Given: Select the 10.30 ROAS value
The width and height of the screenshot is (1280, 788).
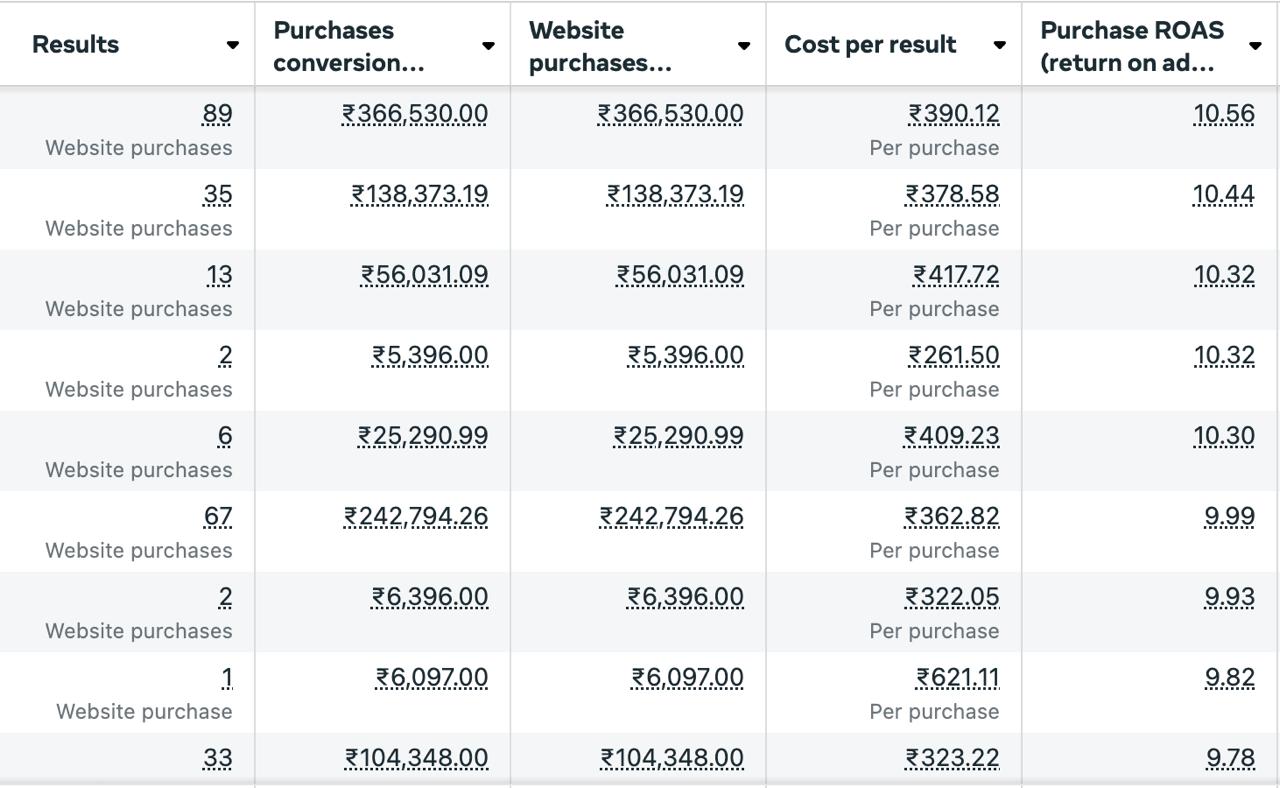Looking at the screenshot, I should tap(1223, 436).
